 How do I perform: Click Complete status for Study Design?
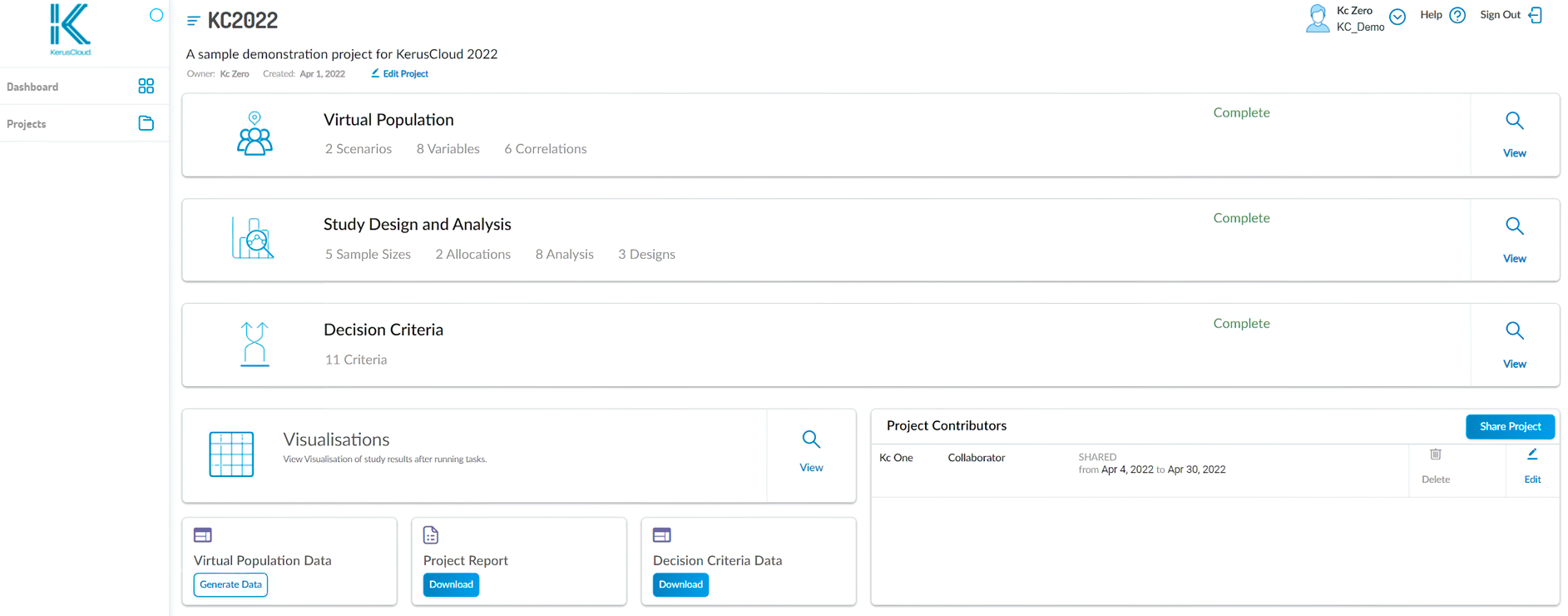[1241, 218]
